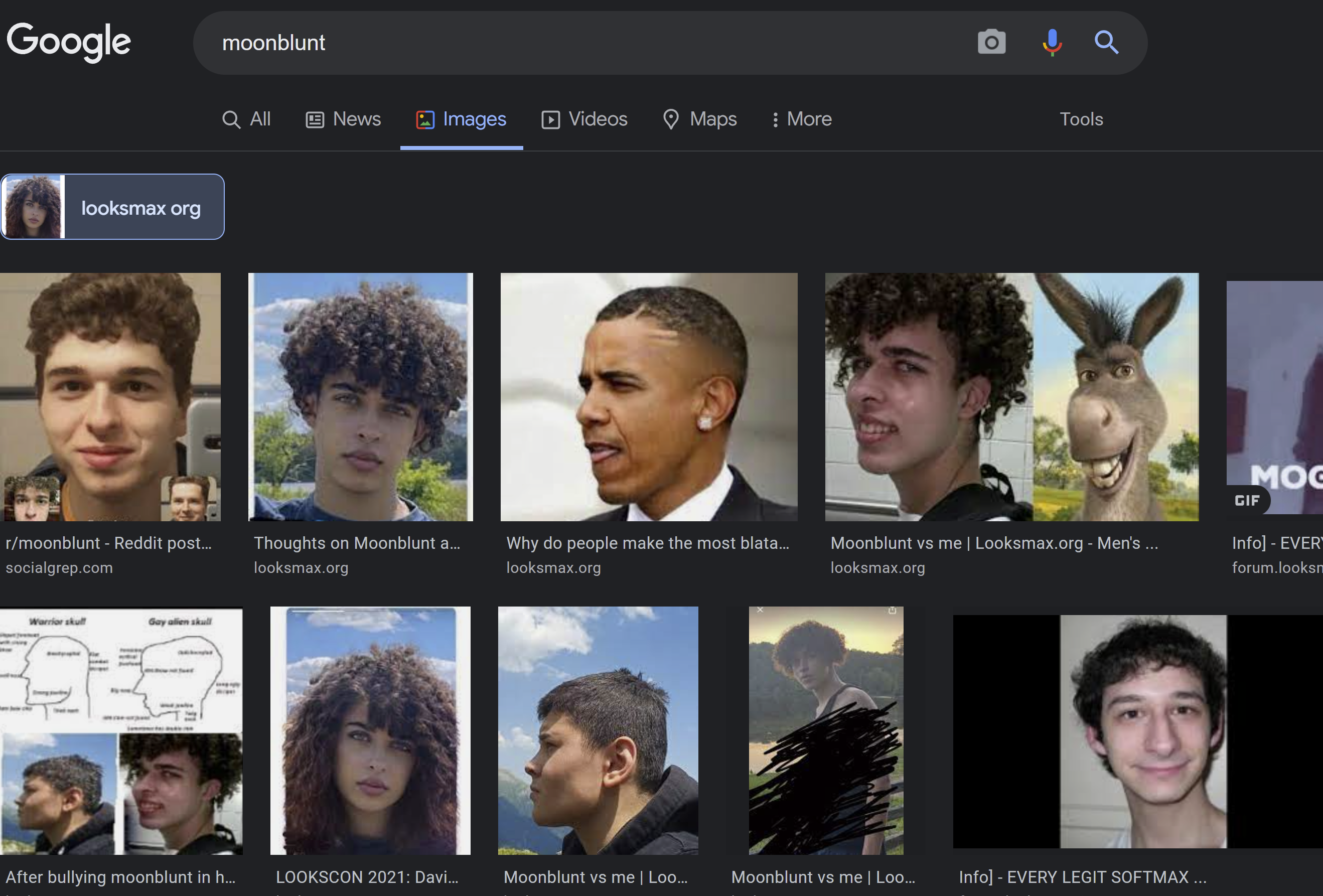
Task: Apply the looksmax org suggestion chip
Action: 112,207
